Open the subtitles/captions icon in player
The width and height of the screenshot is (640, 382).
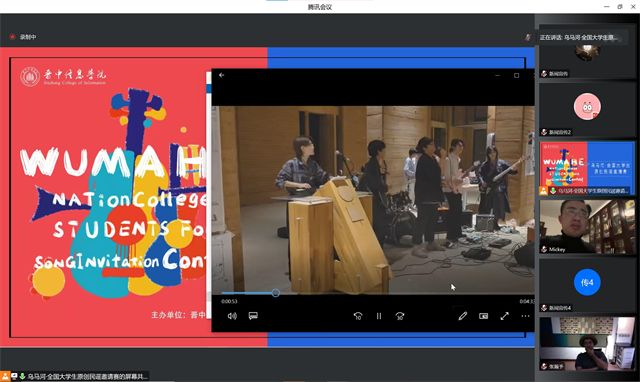253,316
